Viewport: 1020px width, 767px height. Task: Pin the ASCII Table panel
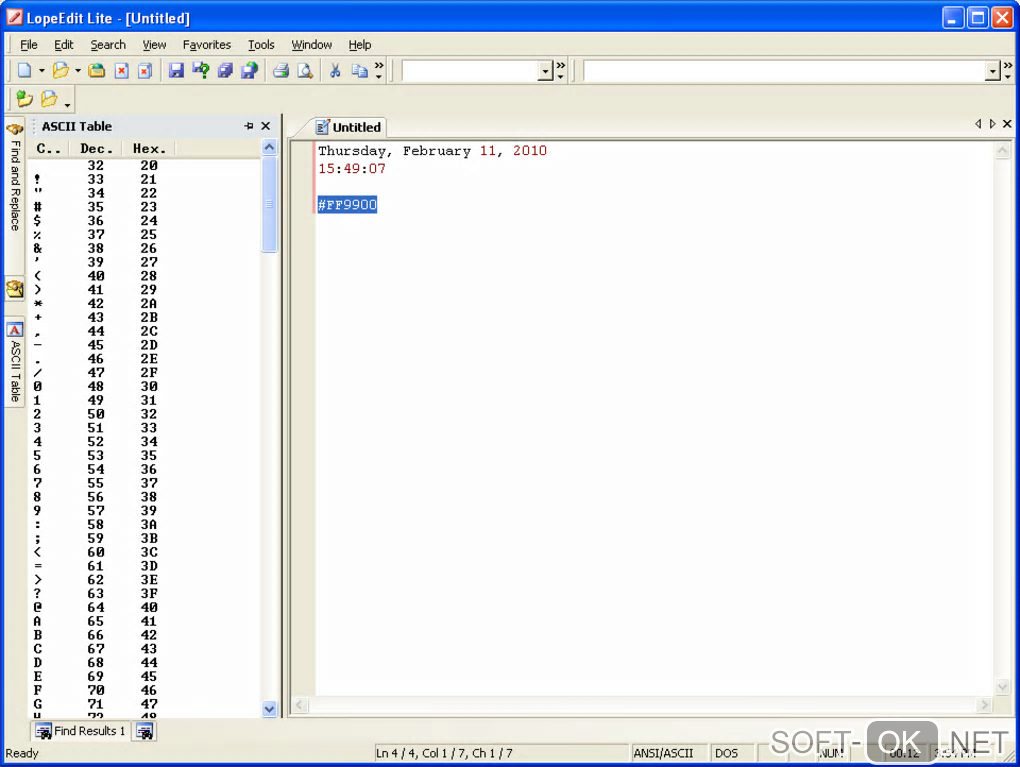[x=248, y=126]
